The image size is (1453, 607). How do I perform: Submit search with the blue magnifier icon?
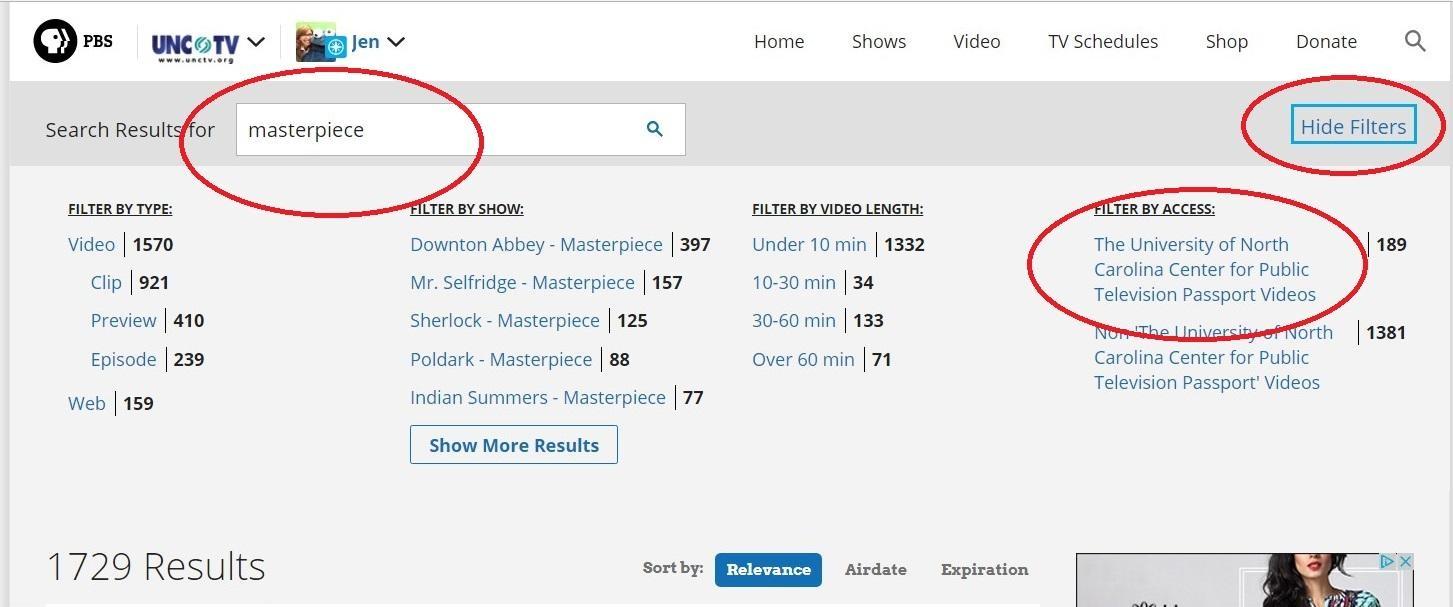pos(655,129)
